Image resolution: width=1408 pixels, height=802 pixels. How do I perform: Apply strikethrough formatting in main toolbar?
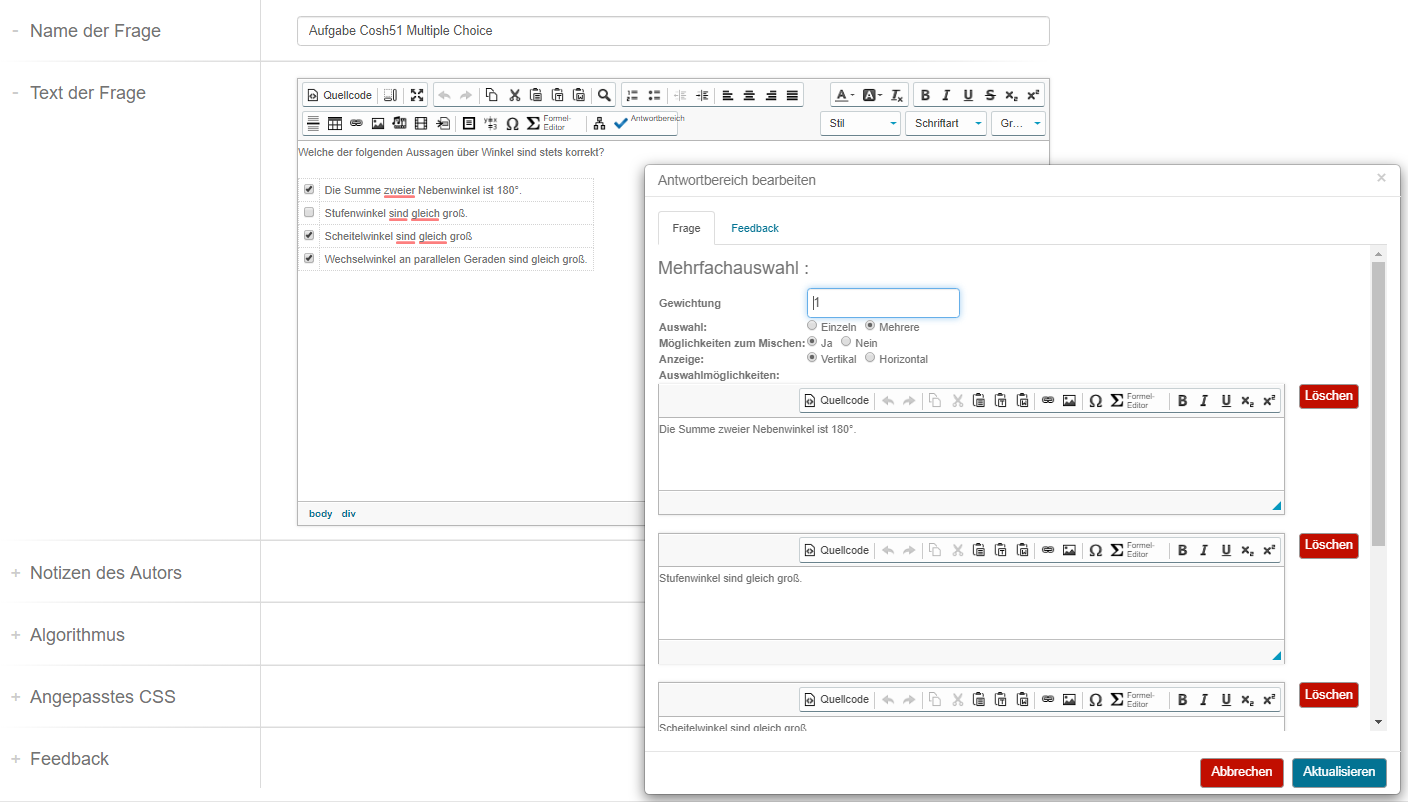(x=990, y=96)
